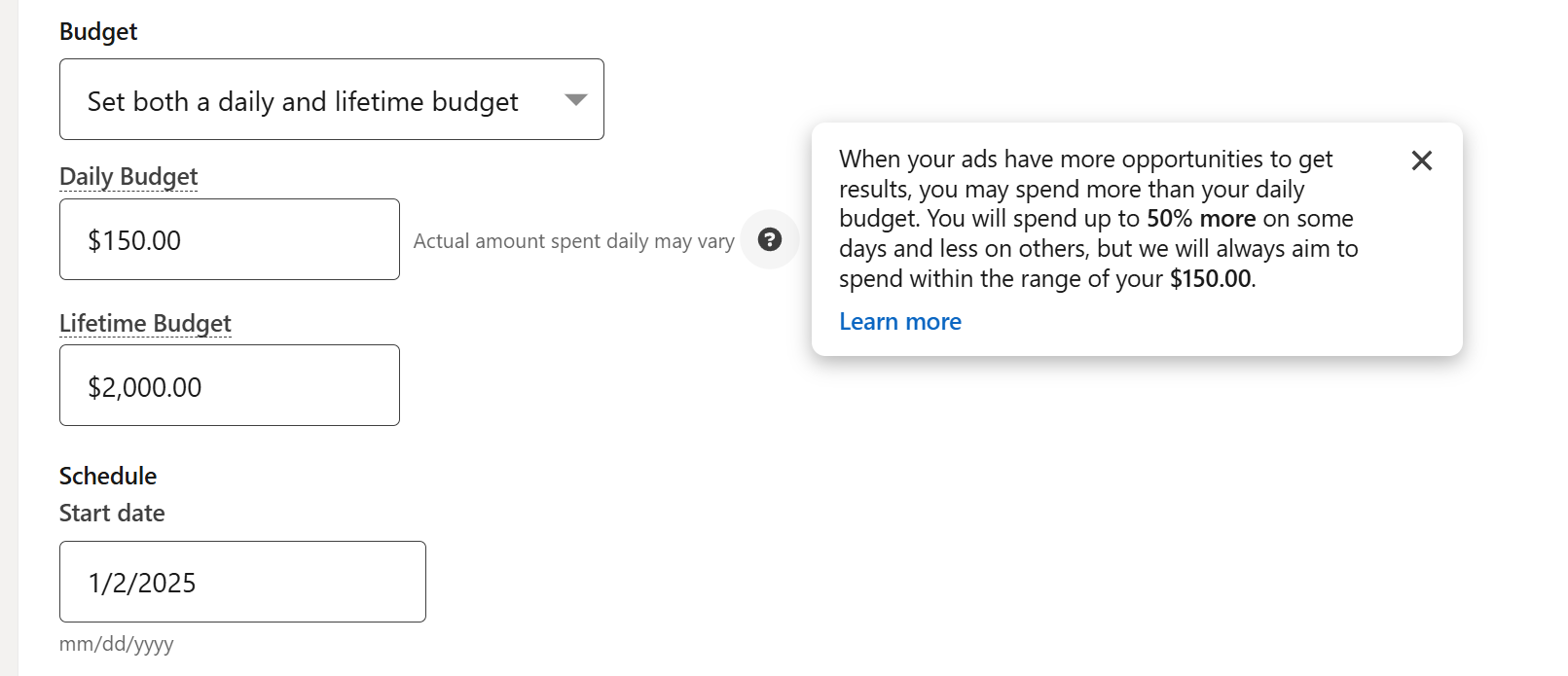
Task: Click the '50% more' bold text in tooltip
Action: pyautogui.click(x=1201, y=218)
